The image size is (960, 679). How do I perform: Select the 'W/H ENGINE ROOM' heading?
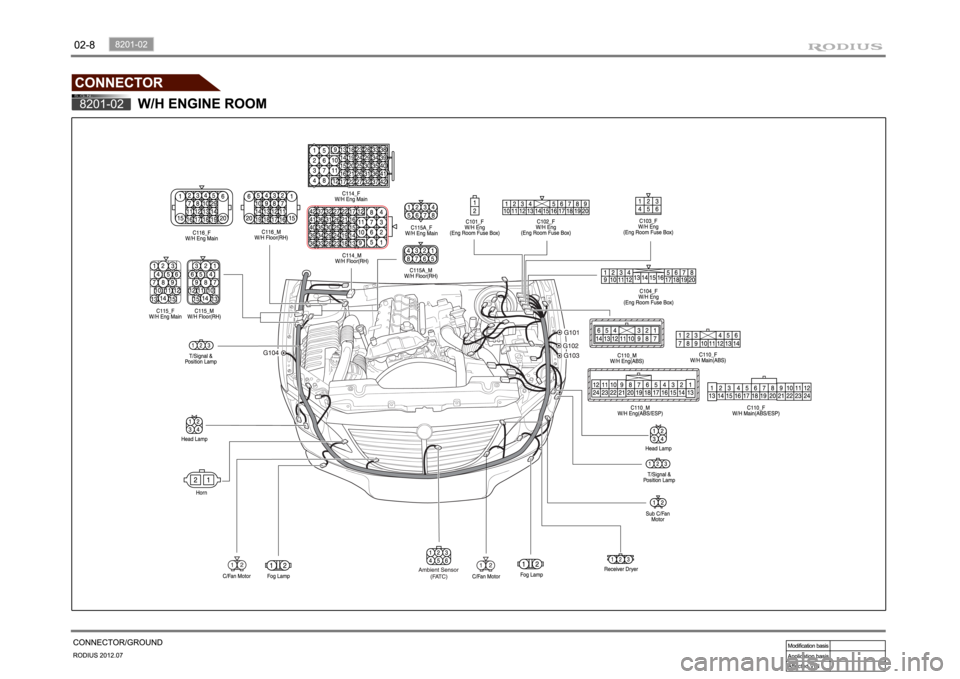pyautogui.click(x=202, y=103)
